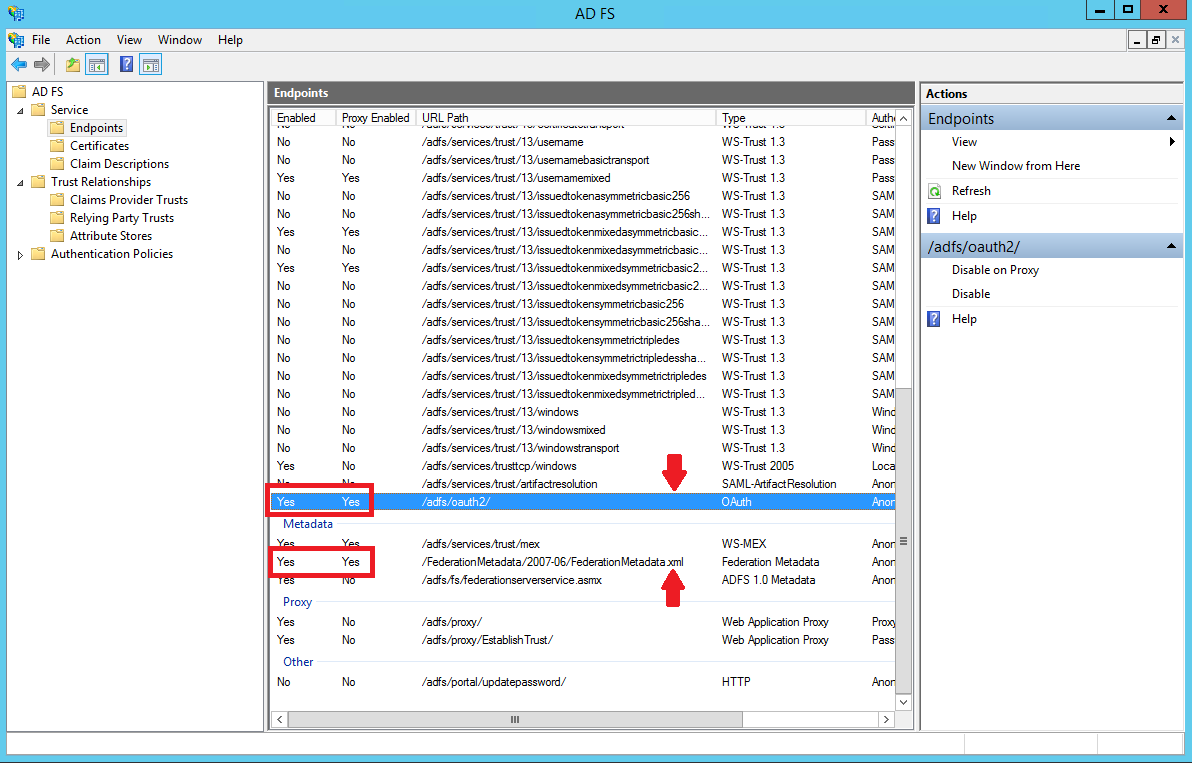This screenshot has height=763, width=1192.
Task: Click New Window from Here action
Action: [x=1015, y=166]
